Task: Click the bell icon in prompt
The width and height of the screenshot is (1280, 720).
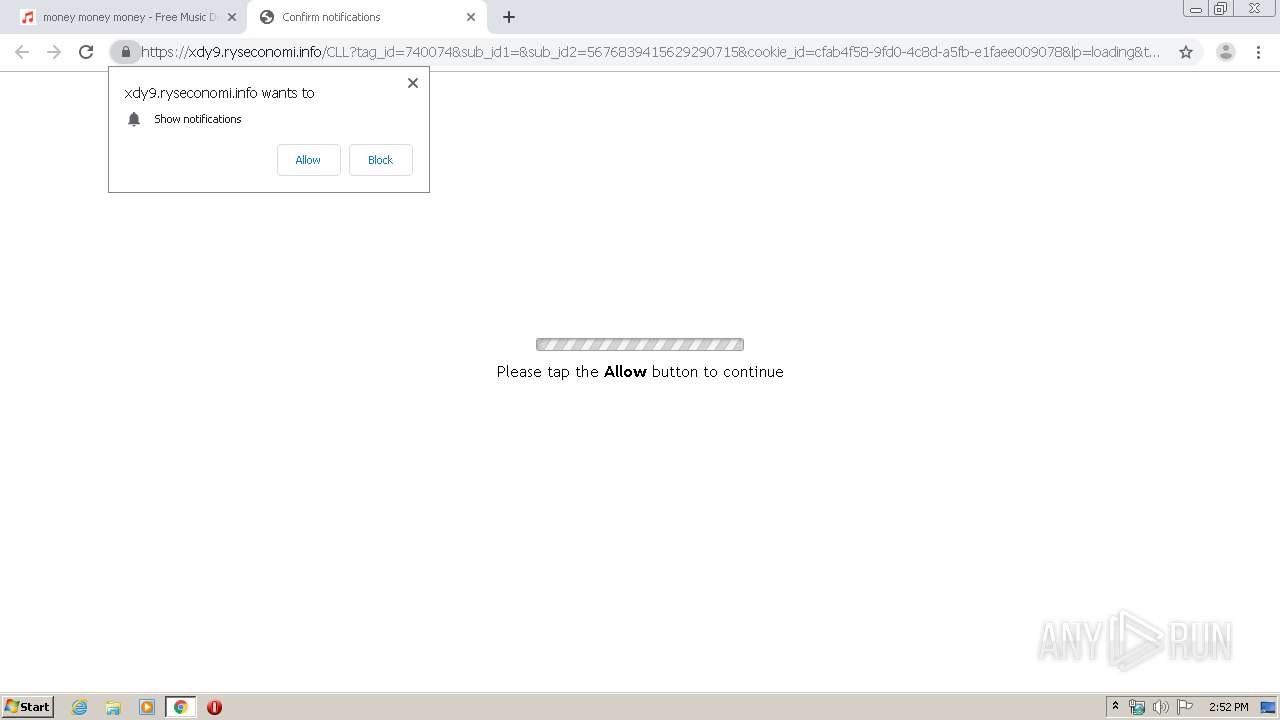Action: pyautogui.click(x=134, y=119)
